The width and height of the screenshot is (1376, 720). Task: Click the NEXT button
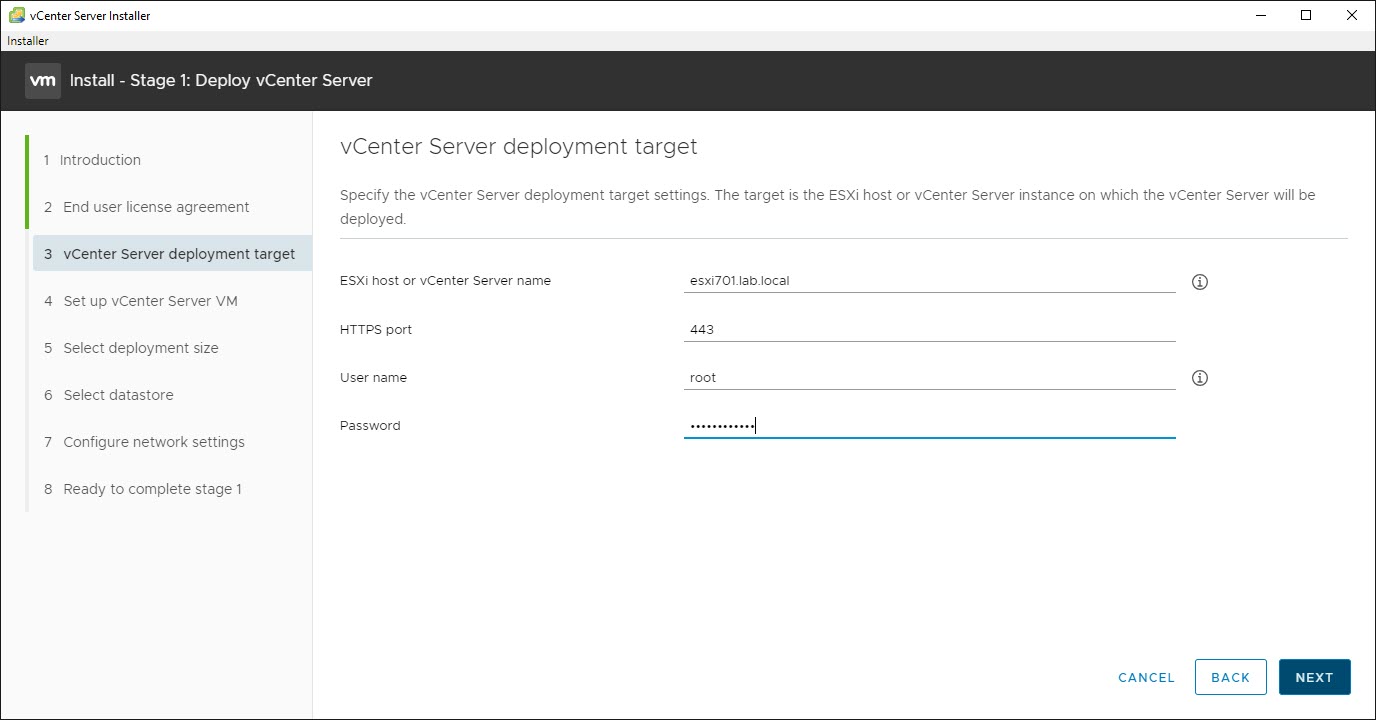(x=1314, y=677)
